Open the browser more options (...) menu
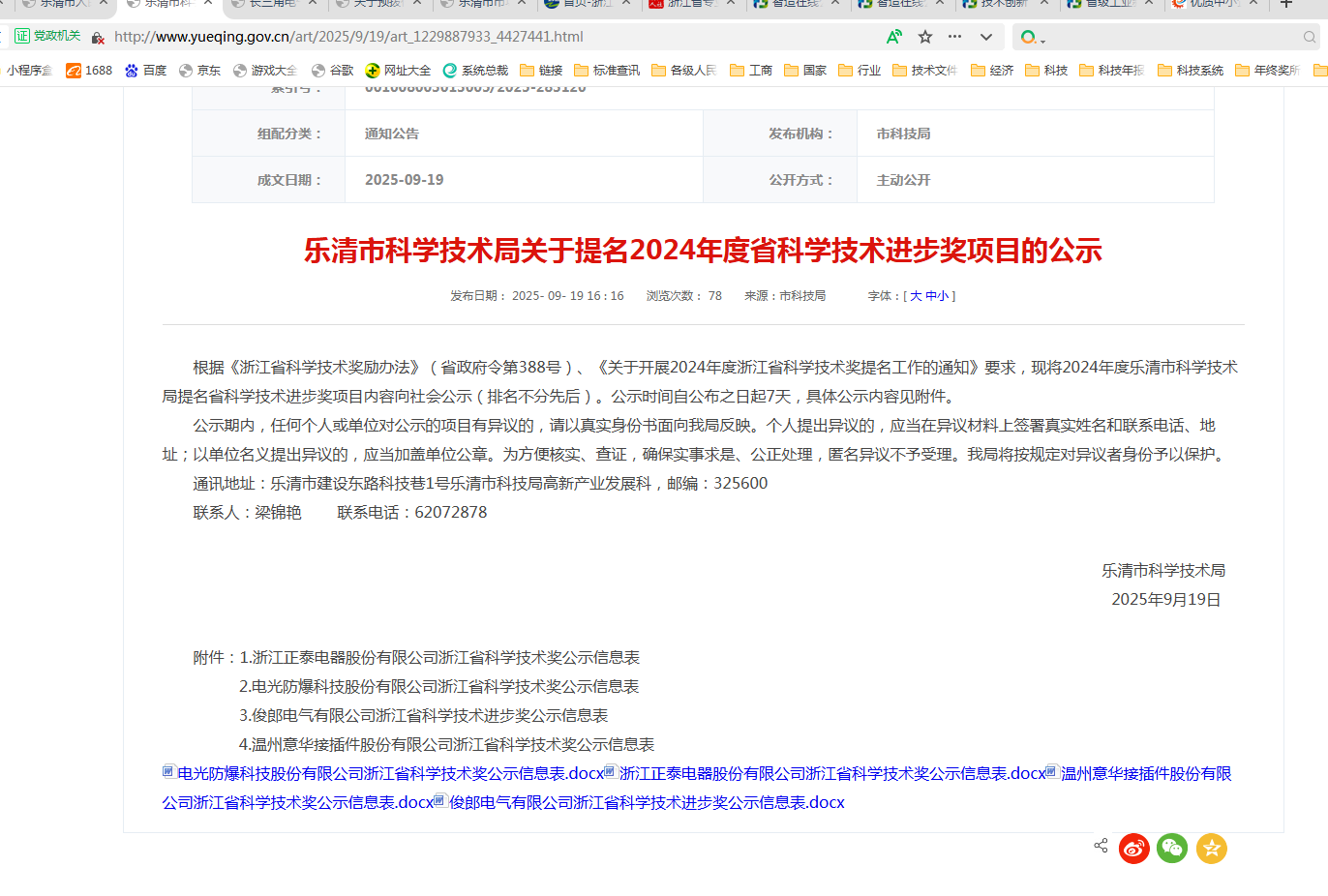 click(954, 36)
